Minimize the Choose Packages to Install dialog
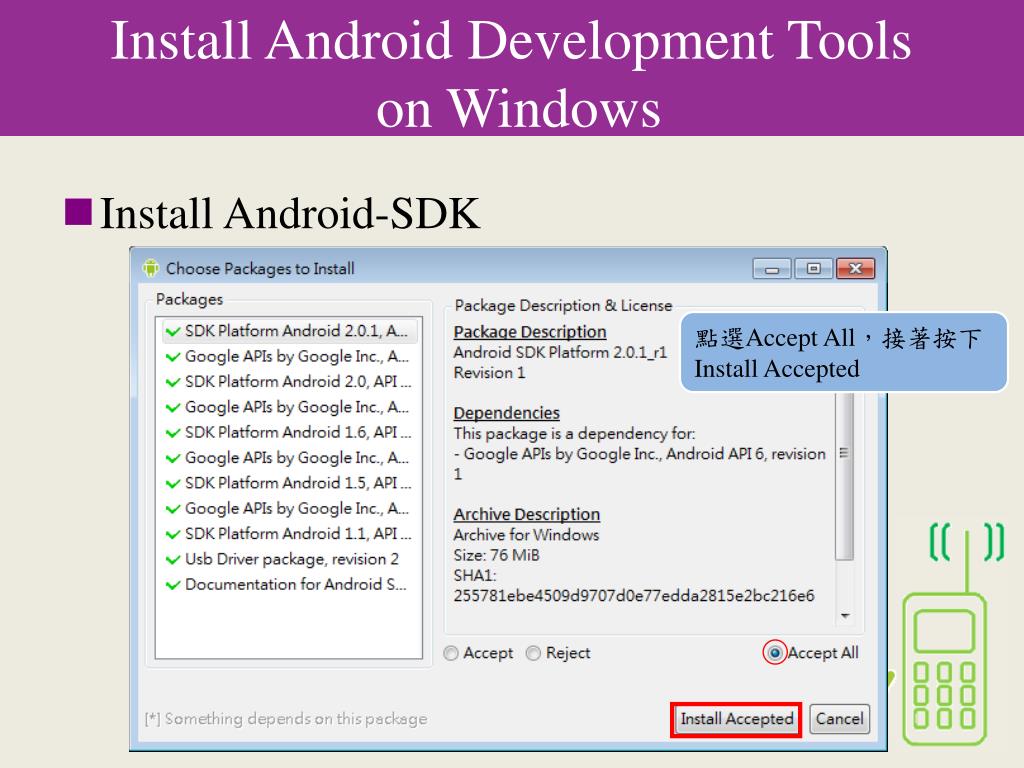The height and width of the screenshot is (768, 1024). click(x=772, y=269)
